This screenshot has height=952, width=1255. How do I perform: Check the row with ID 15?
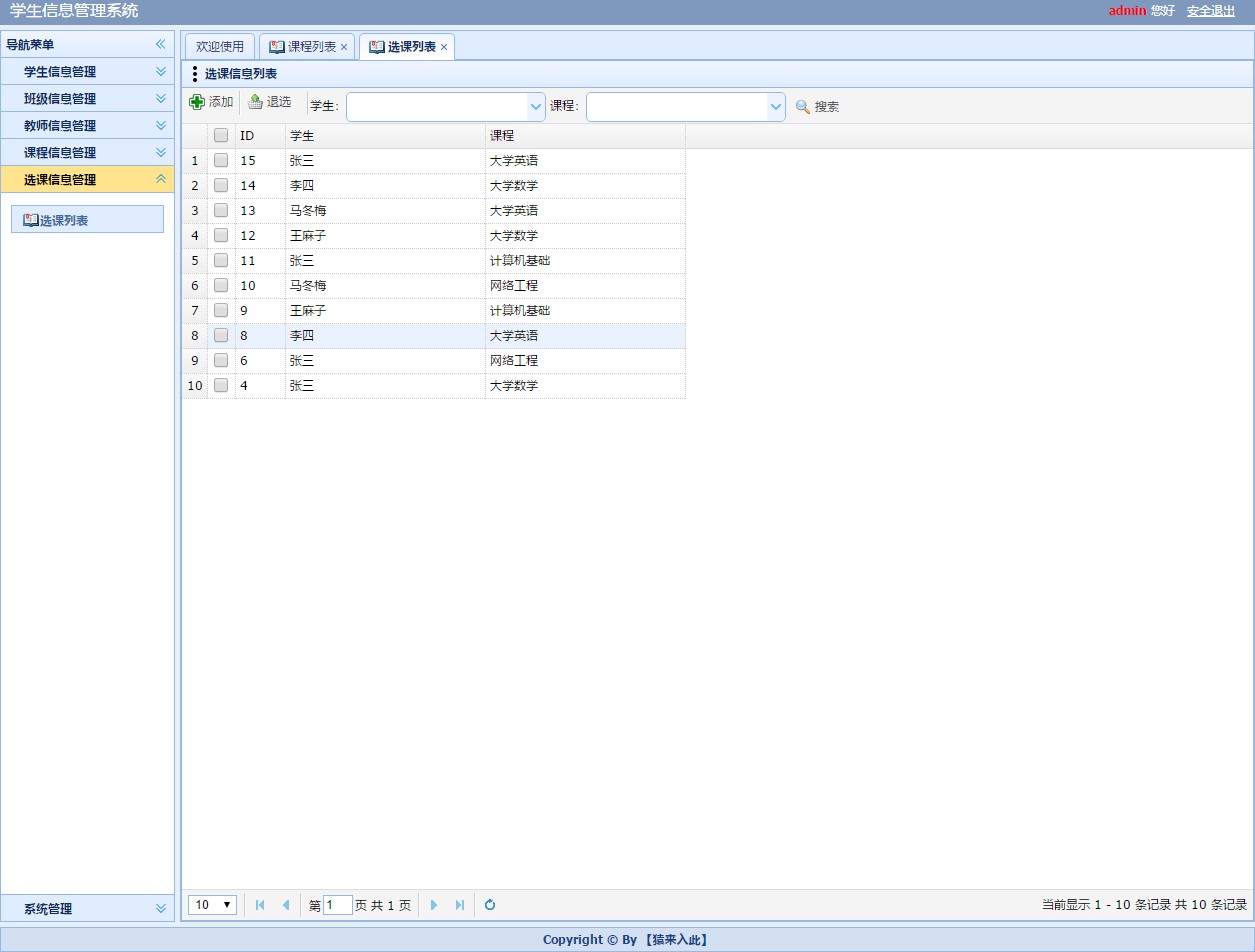(x=221, y=160)
